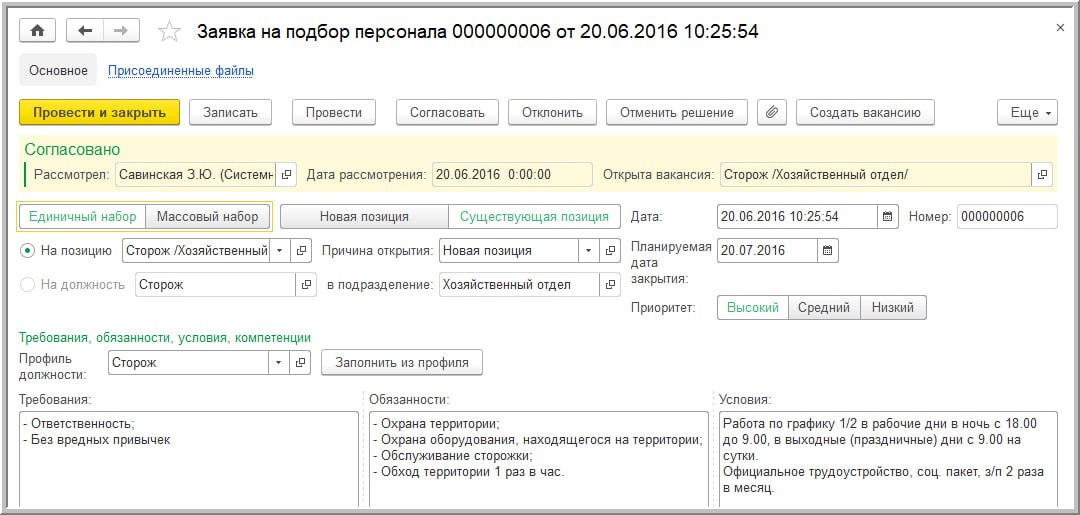Open Открыта вакансия linked record icon
Viewport: 1080px width, 515px height.
(x=1042, y=175)
